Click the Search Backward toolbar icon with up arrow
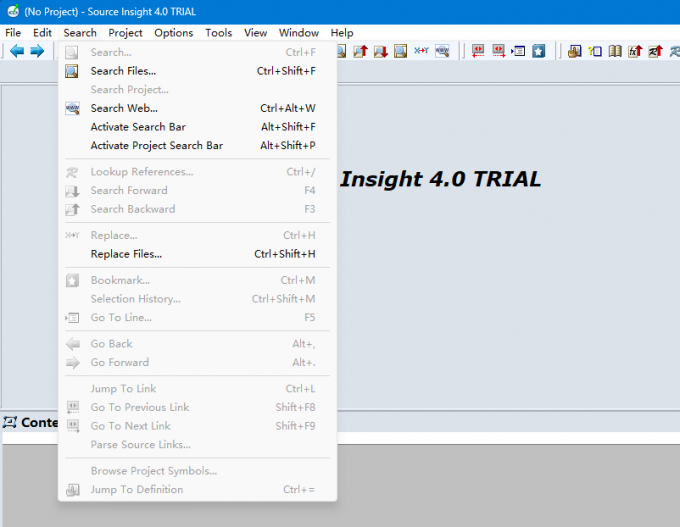This screenshot has width=680, height=527. (x=360, y=51)
